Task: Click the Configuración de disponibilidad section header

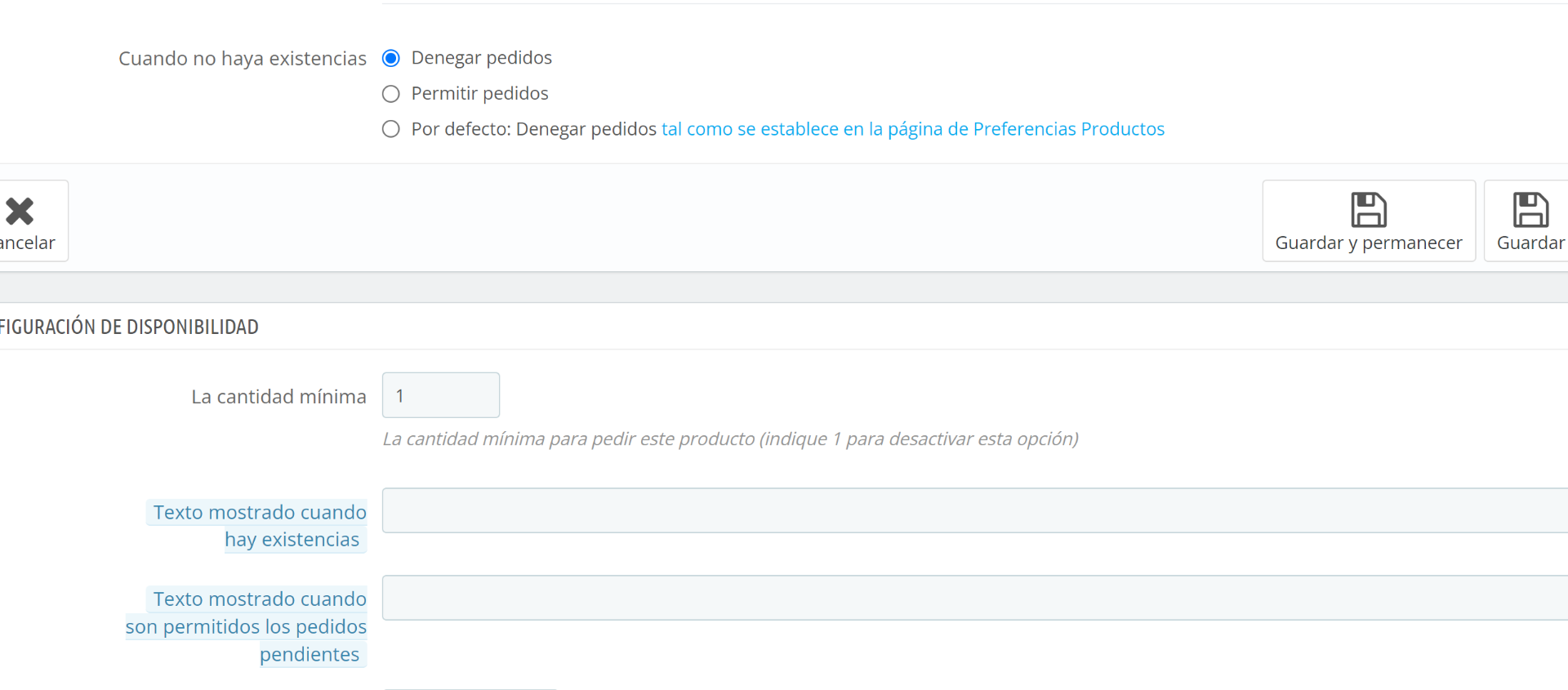Action: click(x=129, y=327)
